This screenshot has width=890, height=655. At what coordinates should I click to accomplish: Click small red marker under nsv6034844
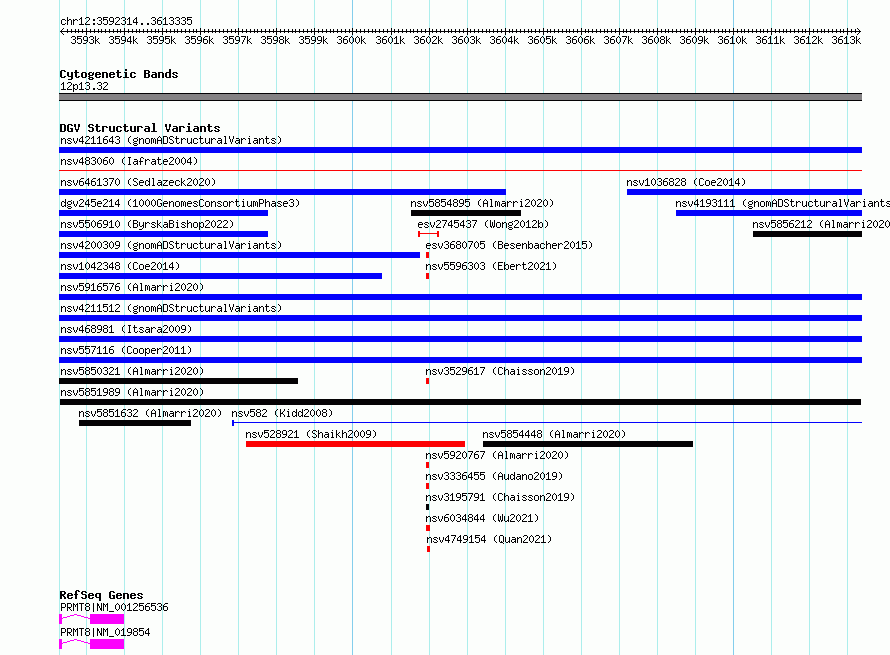tap(428, 528)
